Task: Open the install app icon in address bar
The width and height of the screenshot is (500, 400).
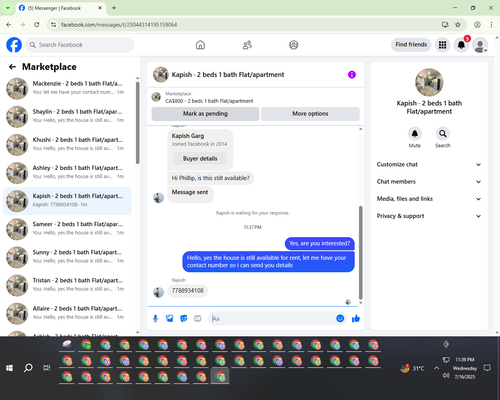Action: 445,25
